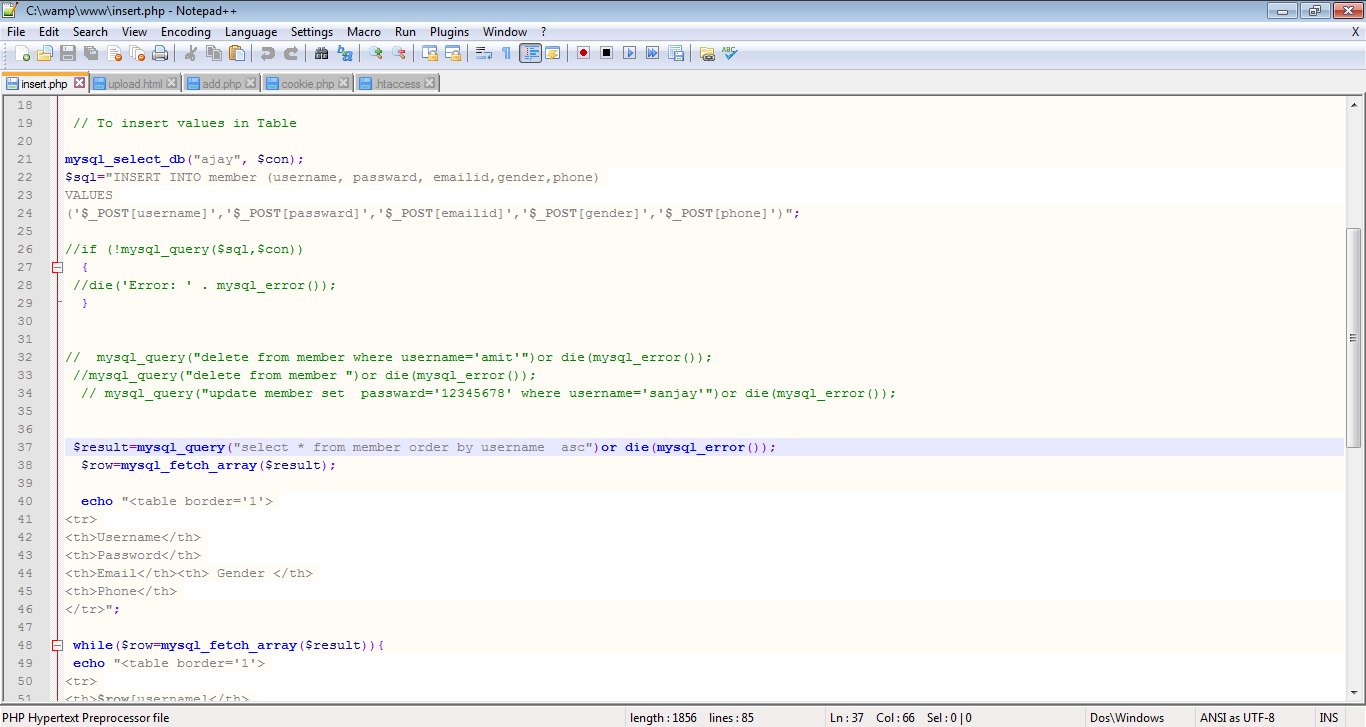Open the View menu
Screen dimensions: 1366x727
coord(134,32)
